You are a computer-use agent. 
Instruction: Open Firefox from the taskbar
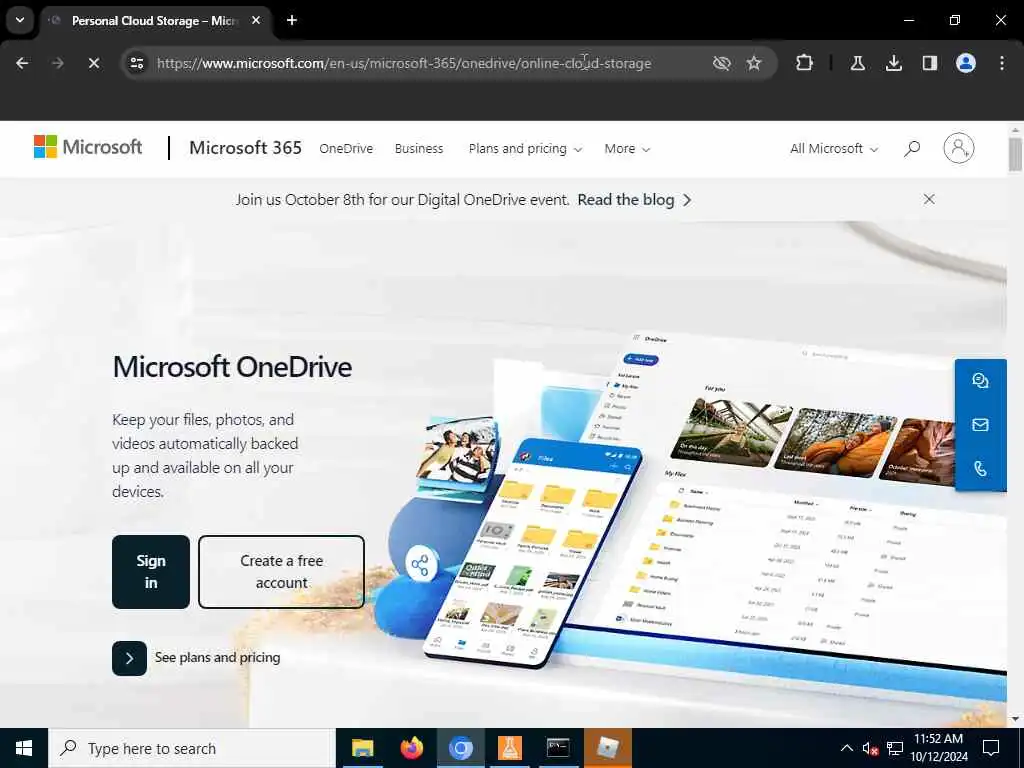(411, 748)
